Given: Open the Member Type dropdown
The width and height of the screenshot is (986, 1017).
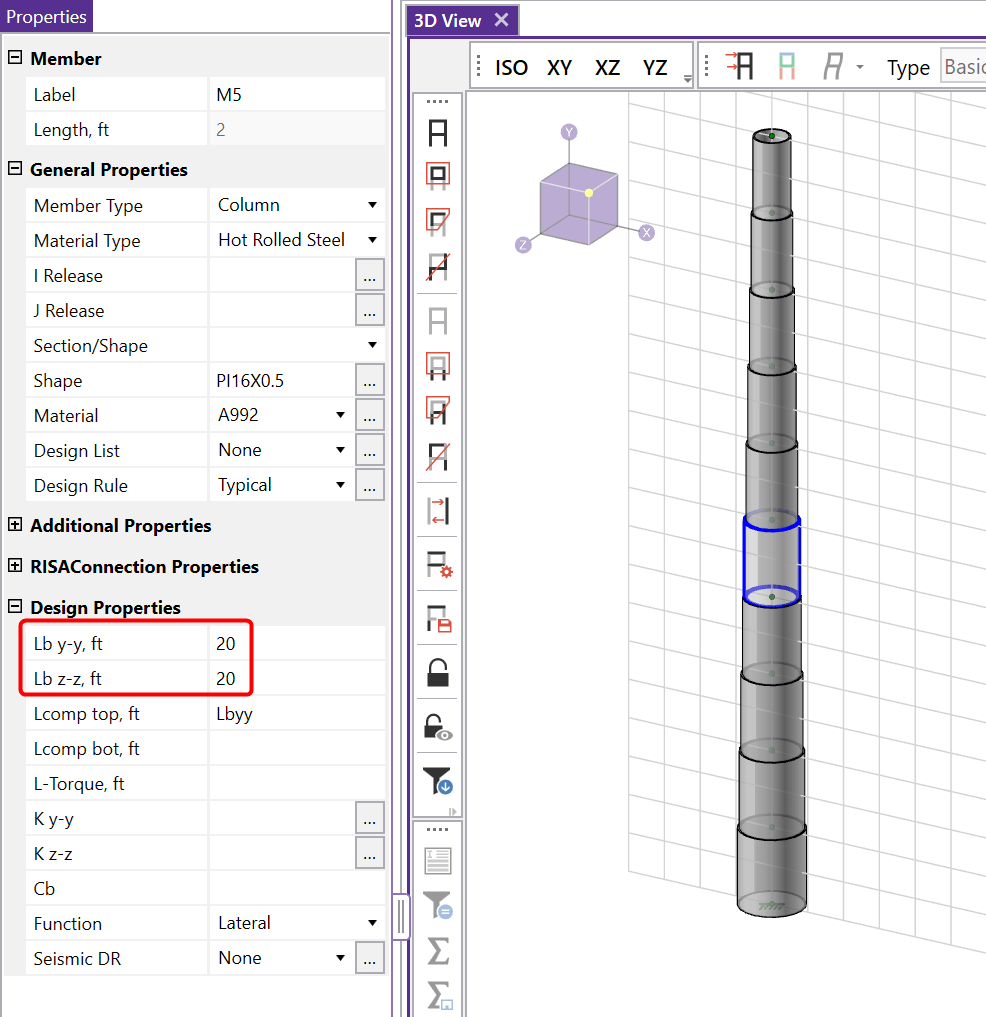Looking at the screenshot, I should coord(372,205).
